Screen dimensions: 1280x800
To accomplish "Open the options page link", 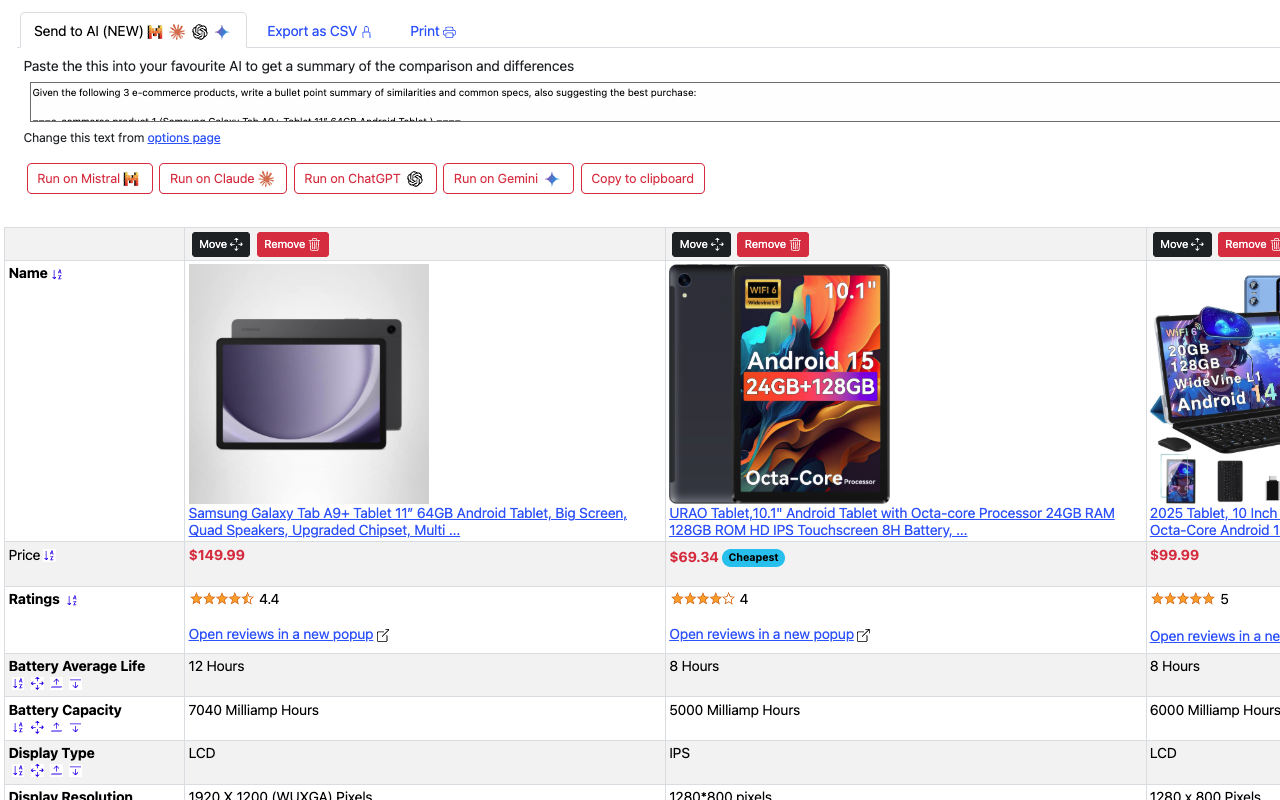I will [184, 138].
